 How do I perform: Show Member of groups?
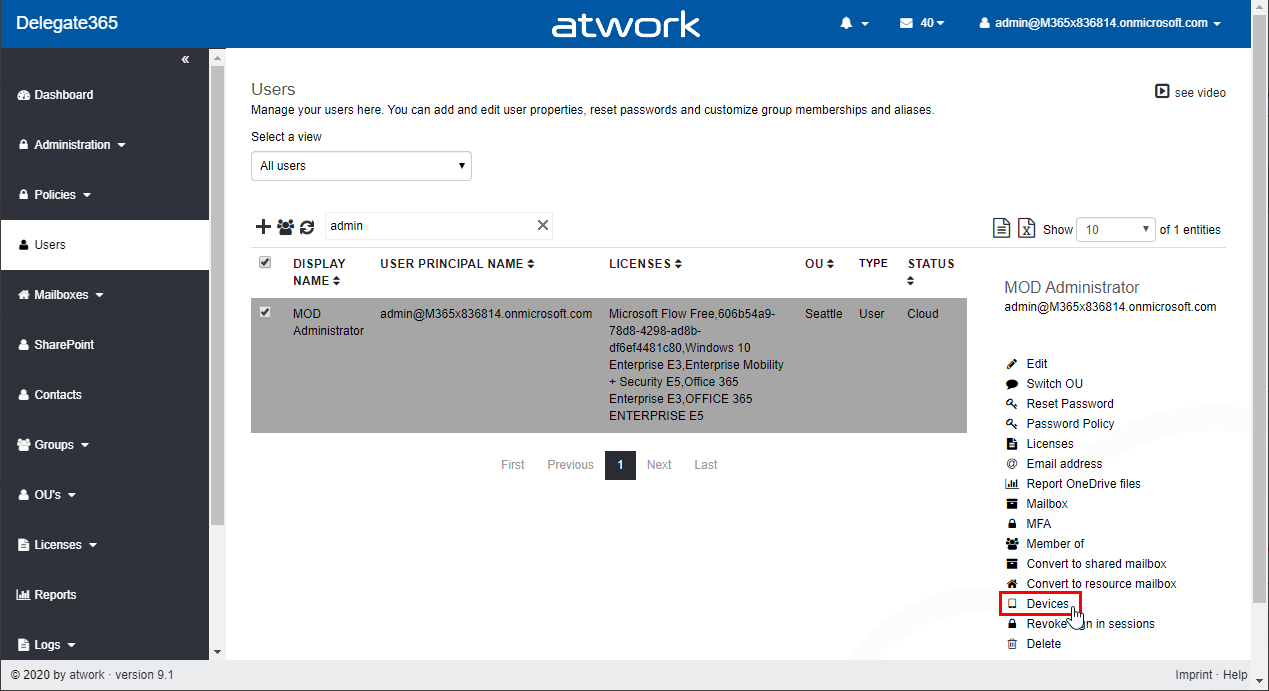1045,544
